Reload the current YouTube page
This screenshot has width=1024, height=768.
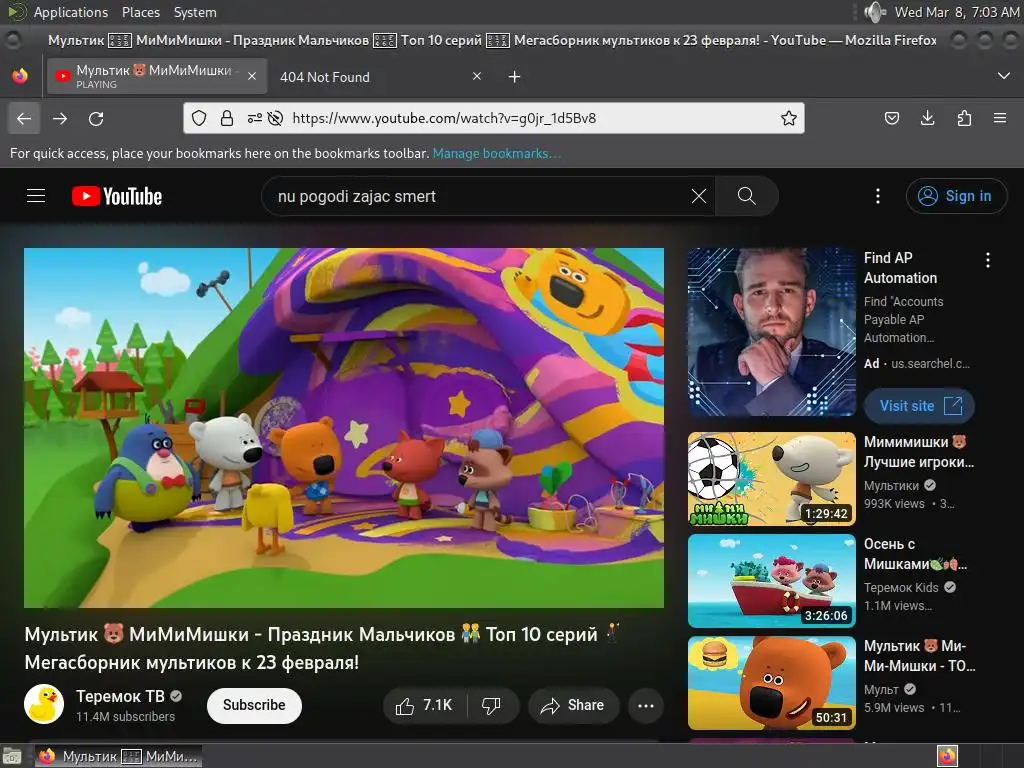pyautogui.click(x=96, y=119)
